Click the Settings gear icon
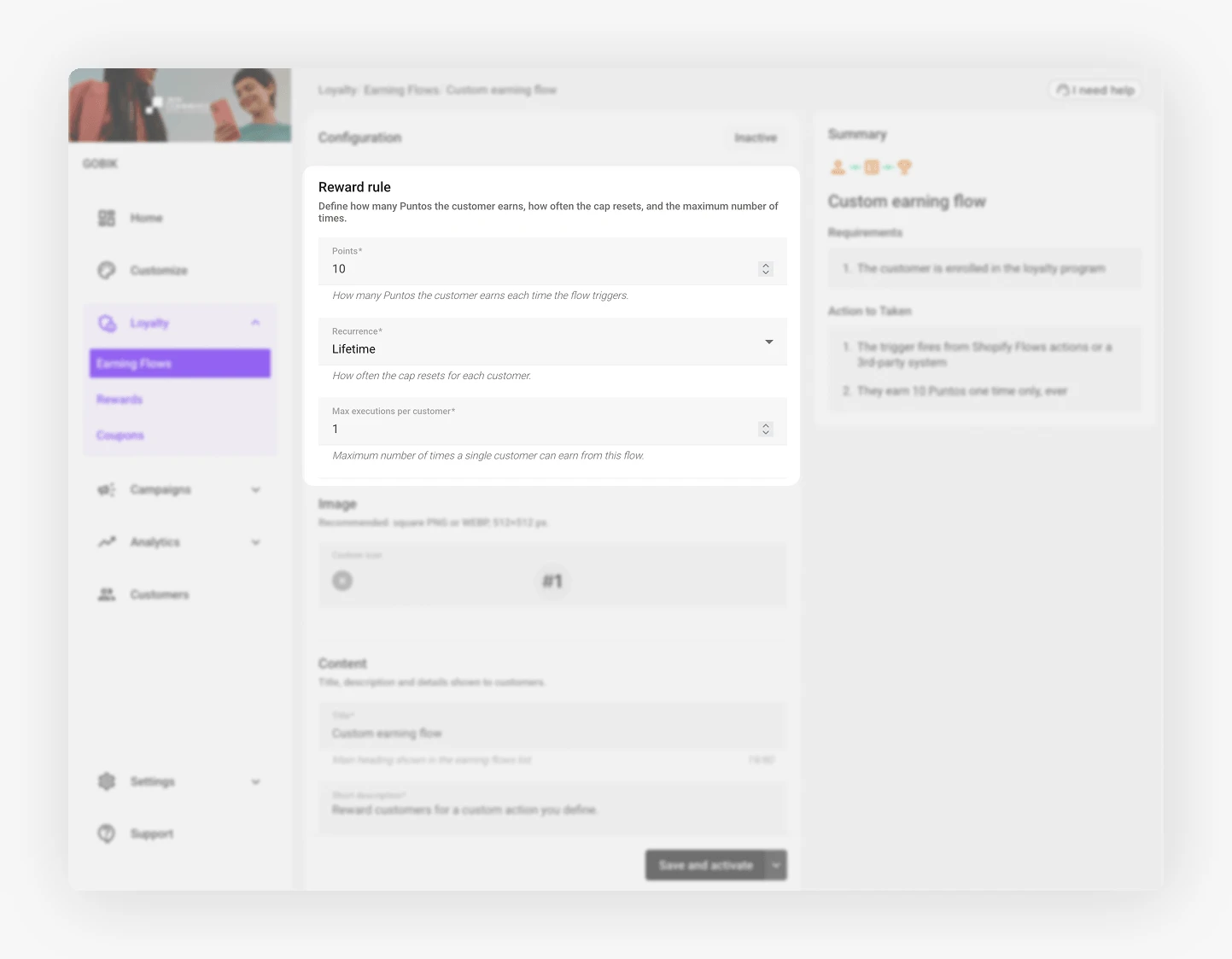The width and height of the screenshot is (1232, 959). tap(107, 781)
